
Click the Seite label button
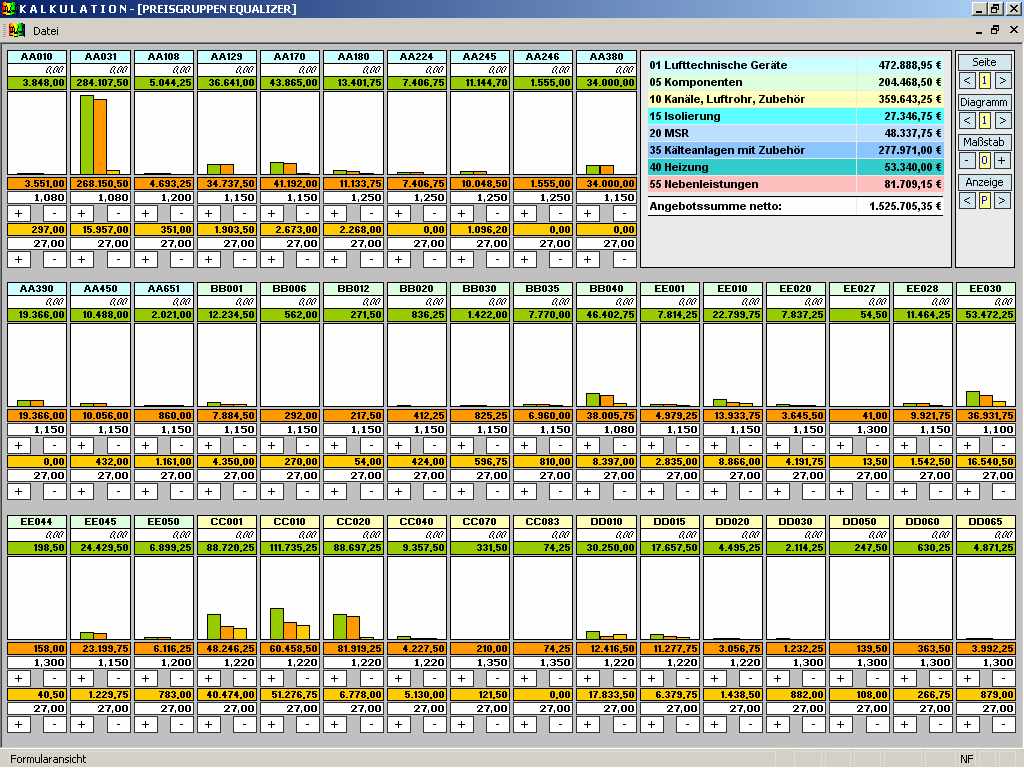click(984, 62)
